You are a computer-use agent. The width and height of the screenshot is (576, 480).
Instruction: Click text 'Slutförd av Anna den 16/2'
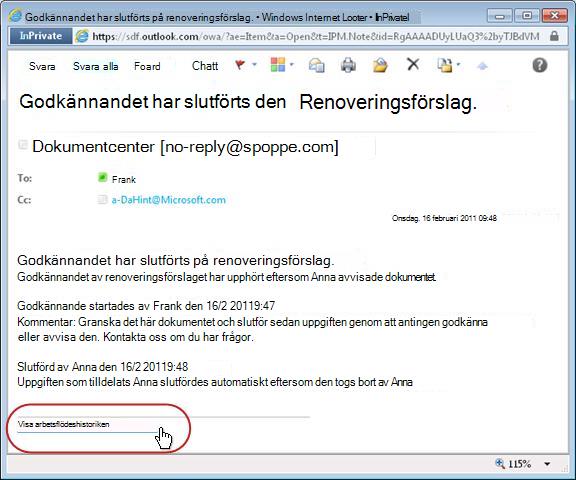tap(79, 367)
